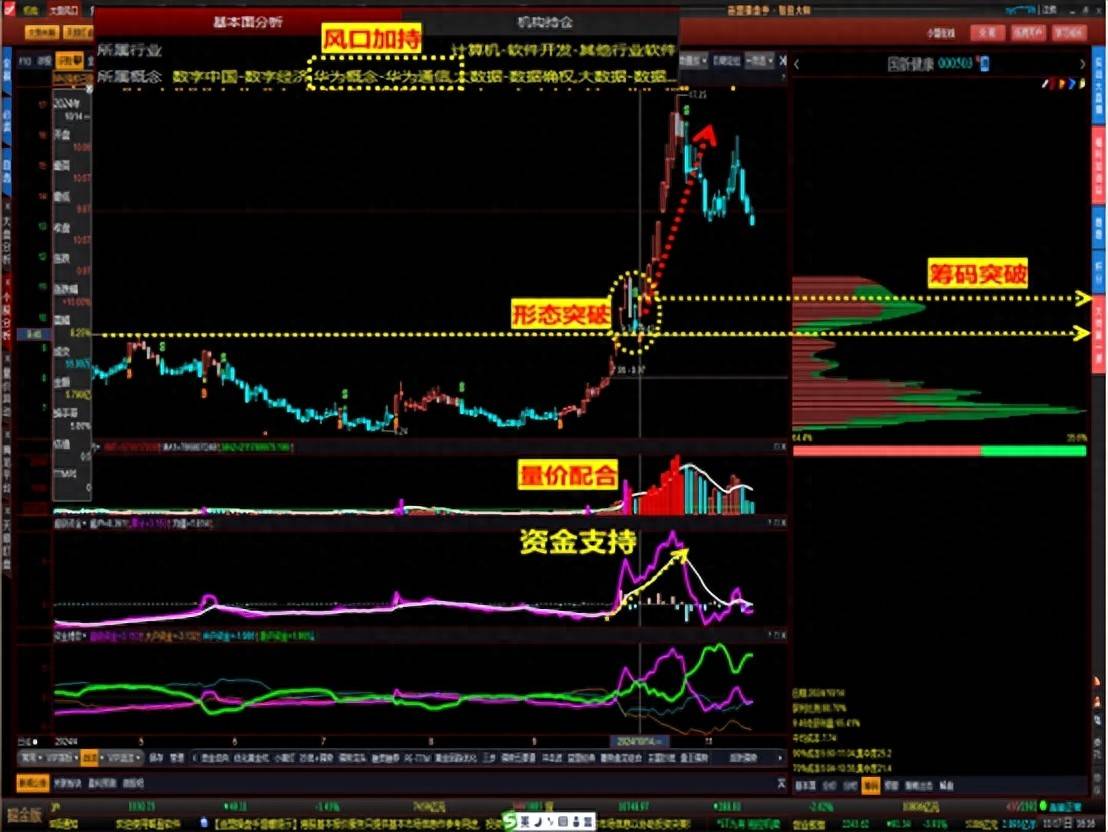
Task: Open the period dropdown in chart toolbar
Action: click(x=760, y=61)
